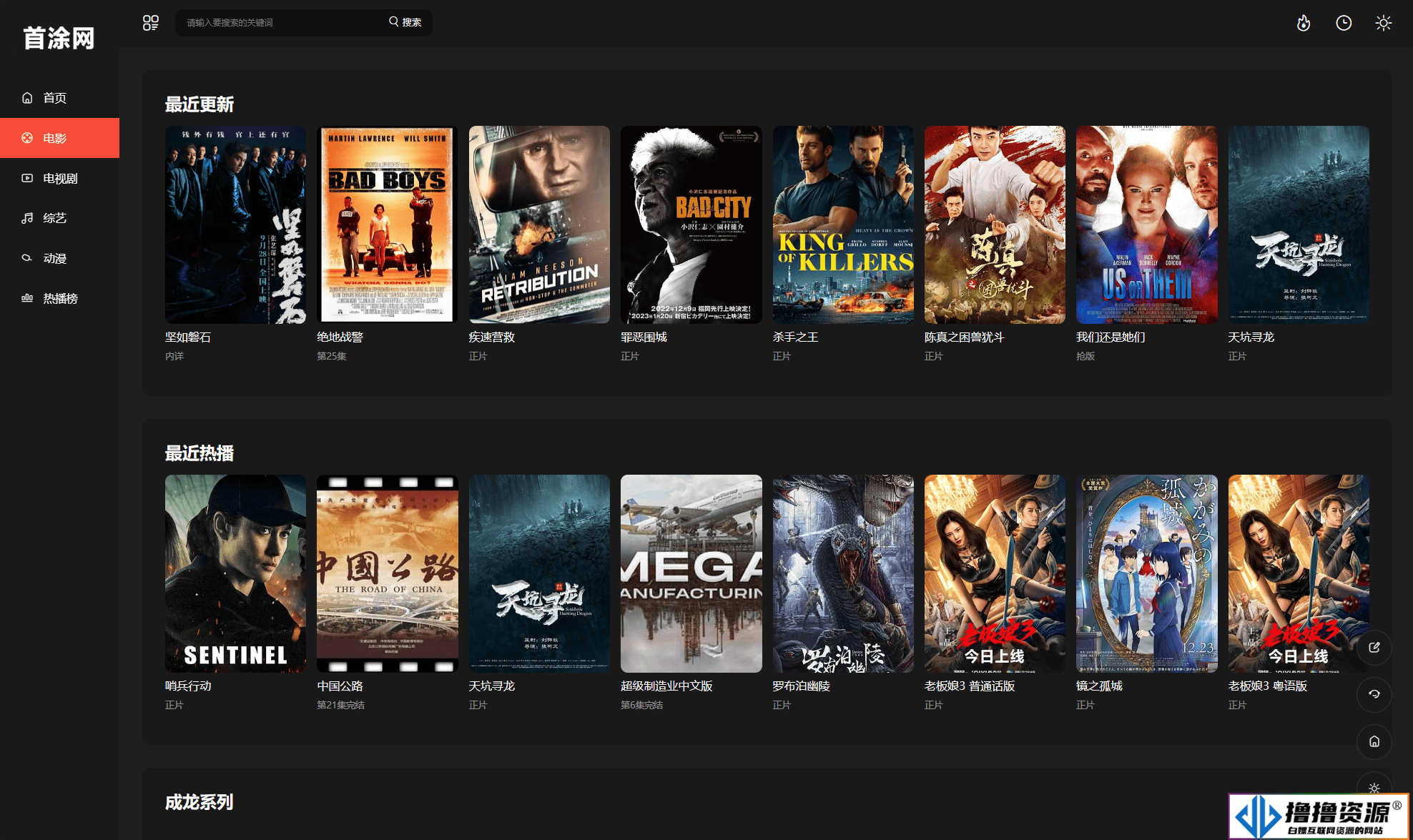This screenshot has height=840, width=1413.
Task: Open the 老板娘3 粤语版 poster
Action: 1299,574
